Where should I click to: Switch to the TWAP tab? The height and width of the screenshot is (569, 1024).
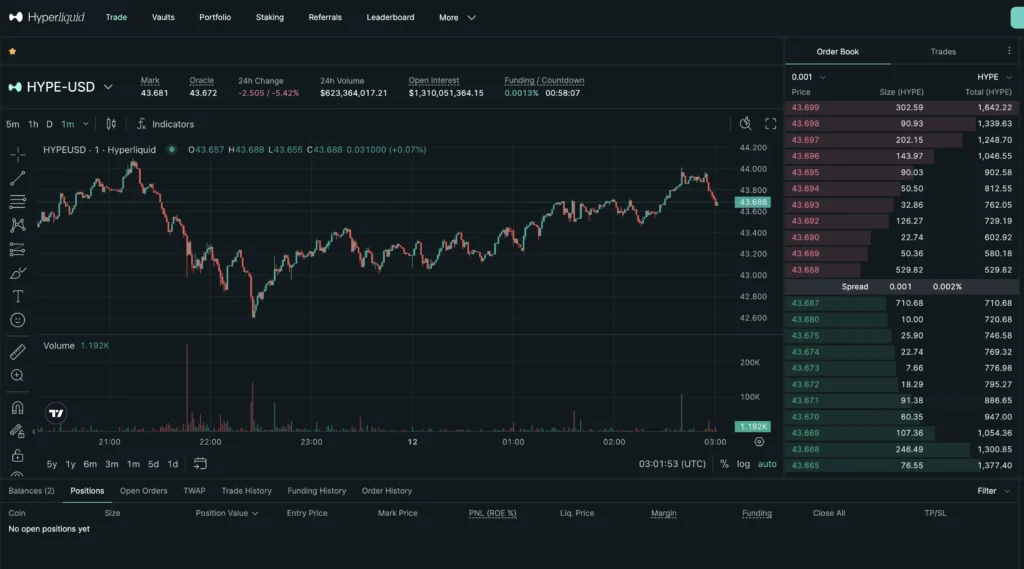194,491
